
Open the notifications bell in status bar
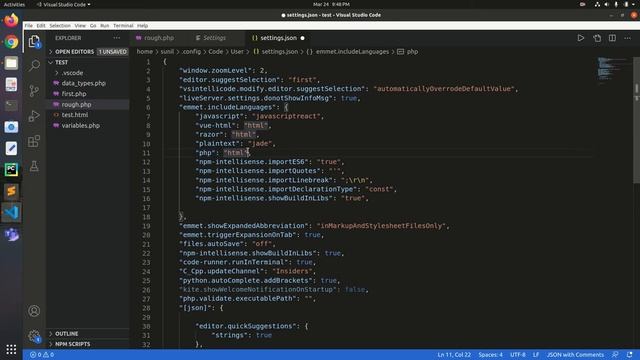pyautogui.click(x=629, y=355)
